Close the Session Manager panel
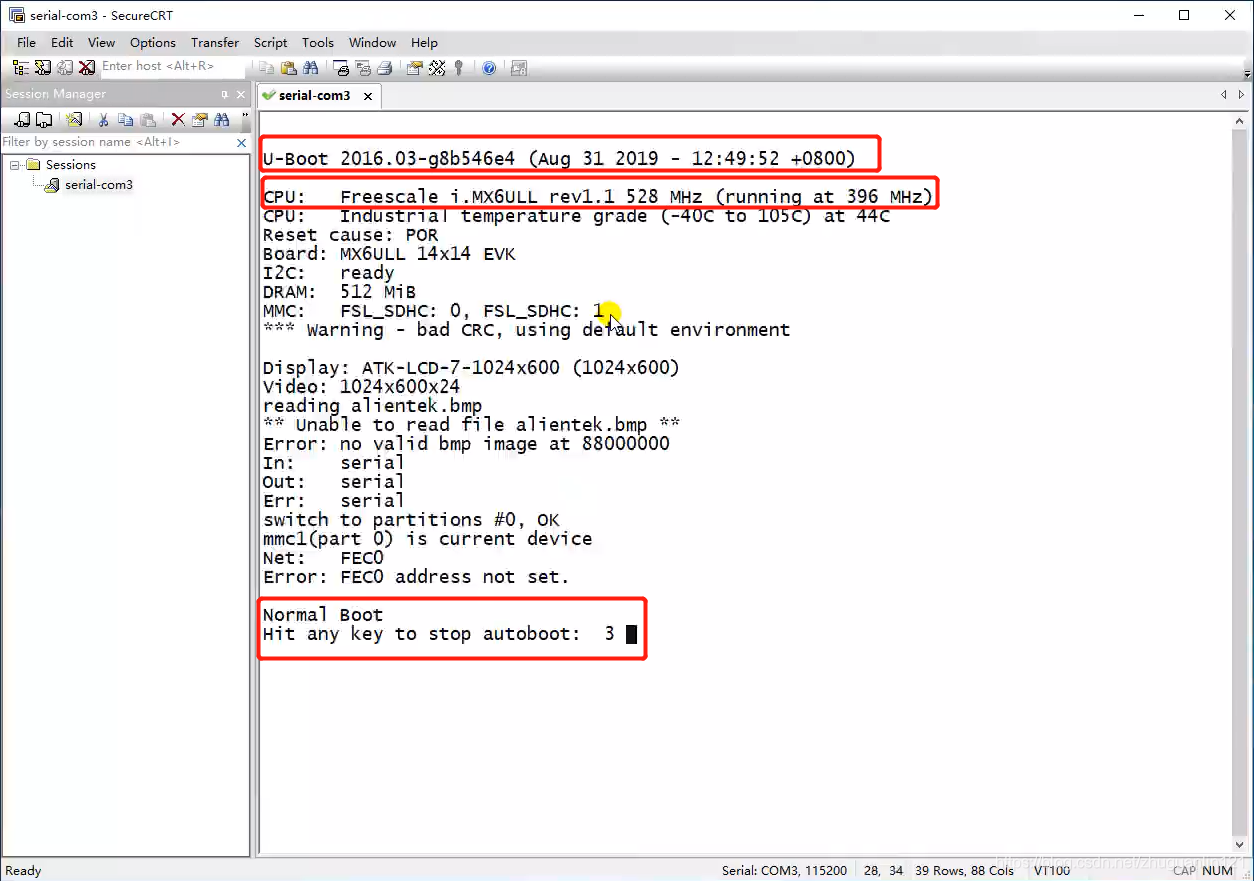This screenshot has width=1254, height=881. click(240, 94)
